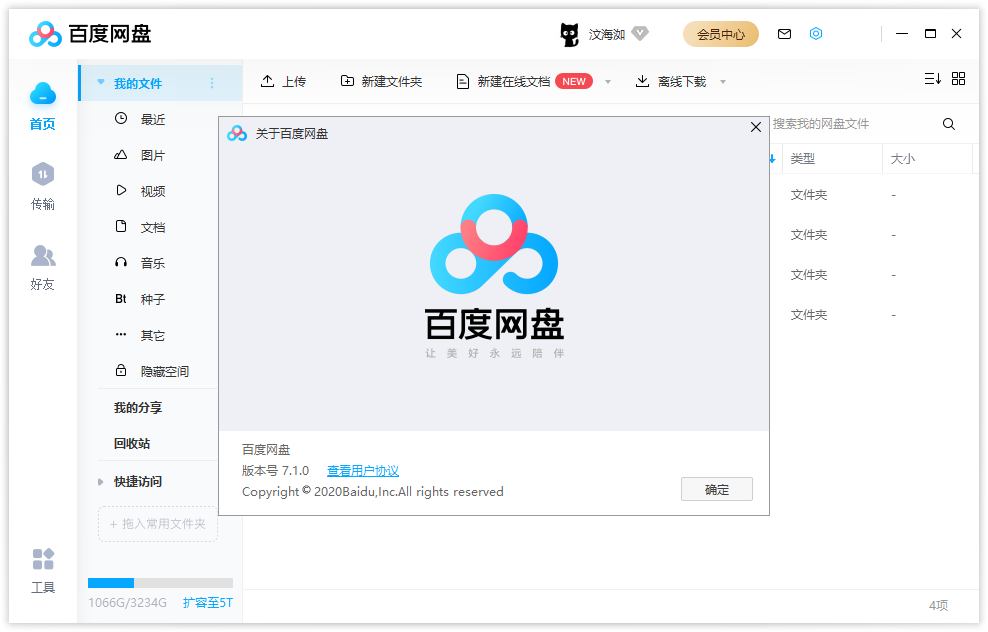The height and width of the screenshot is (632, 988).
Task: Select 我的分享 in sidebar
Action: pyautogui.click(x=138, y=408)
